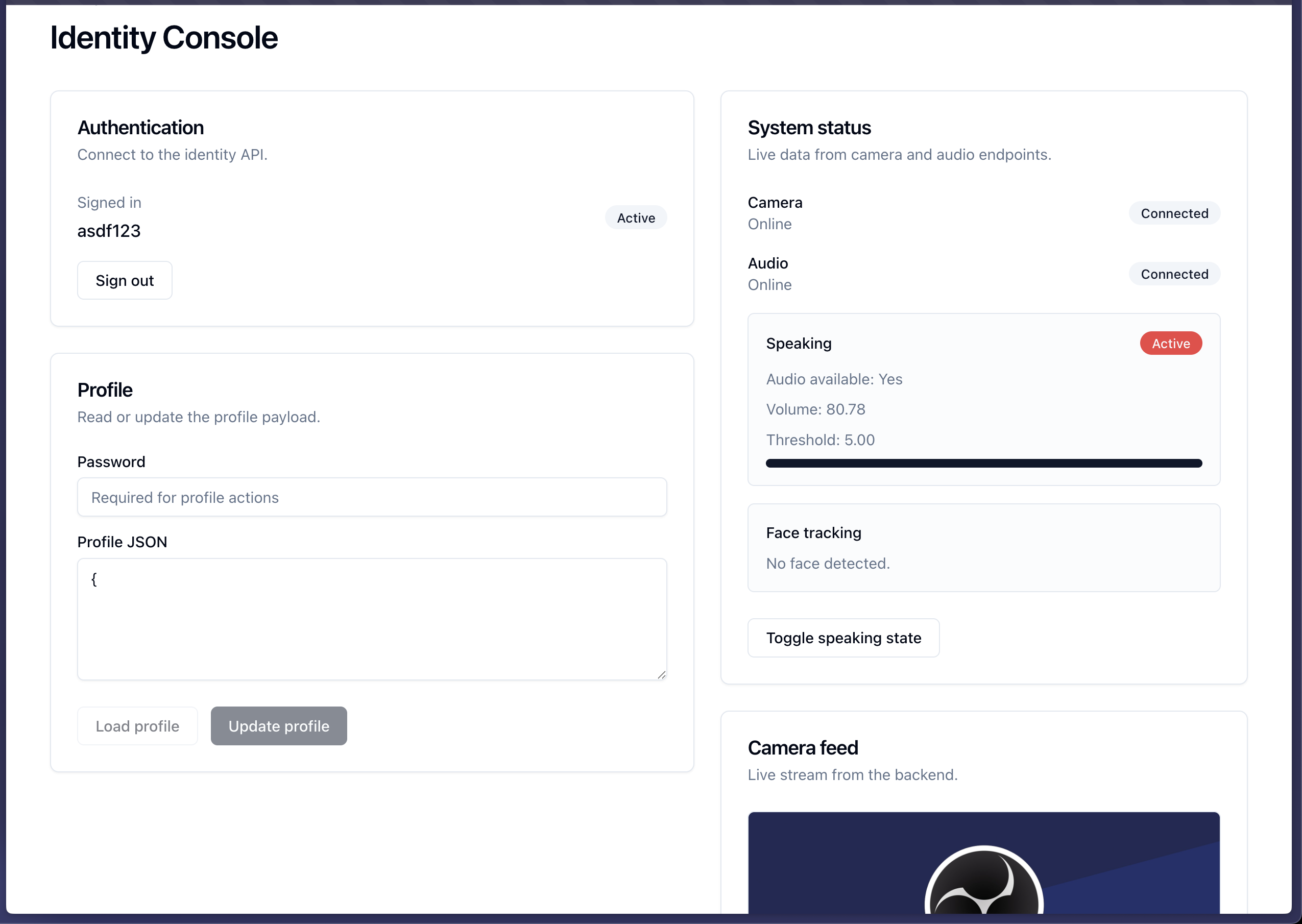1302x924 pixels.
Task: Toggle speaking state button
Action: pyautogui.click(x=843, y=638)
